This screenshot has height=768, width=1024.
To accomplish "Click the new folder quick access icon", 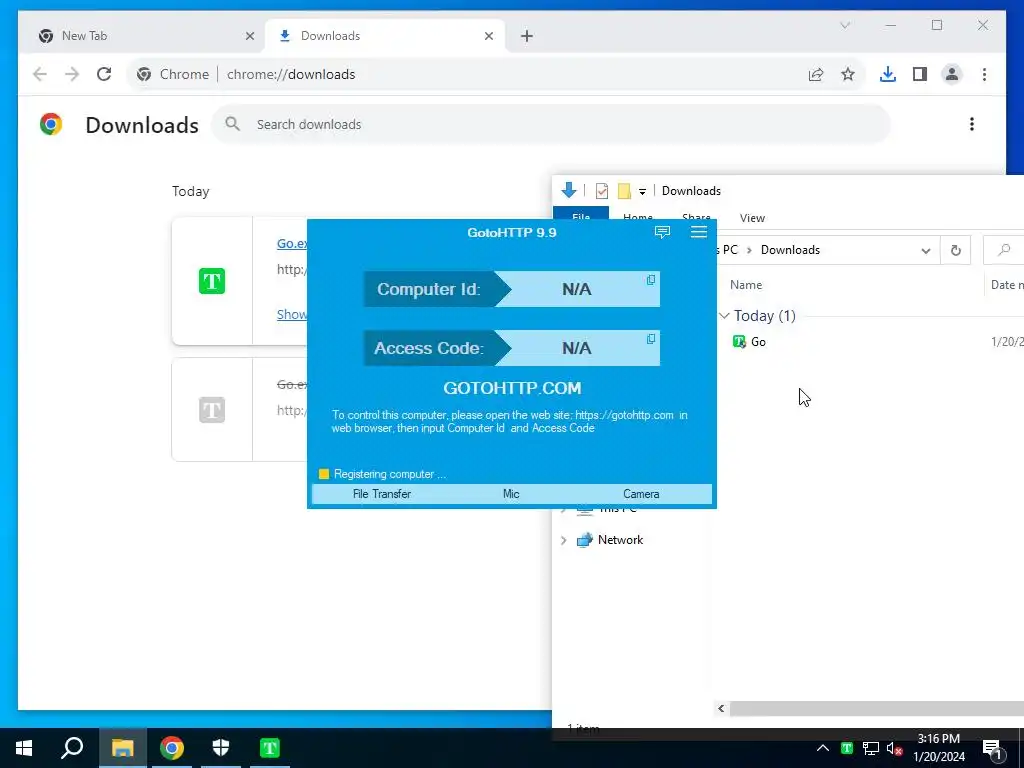I will click(624, 191).
